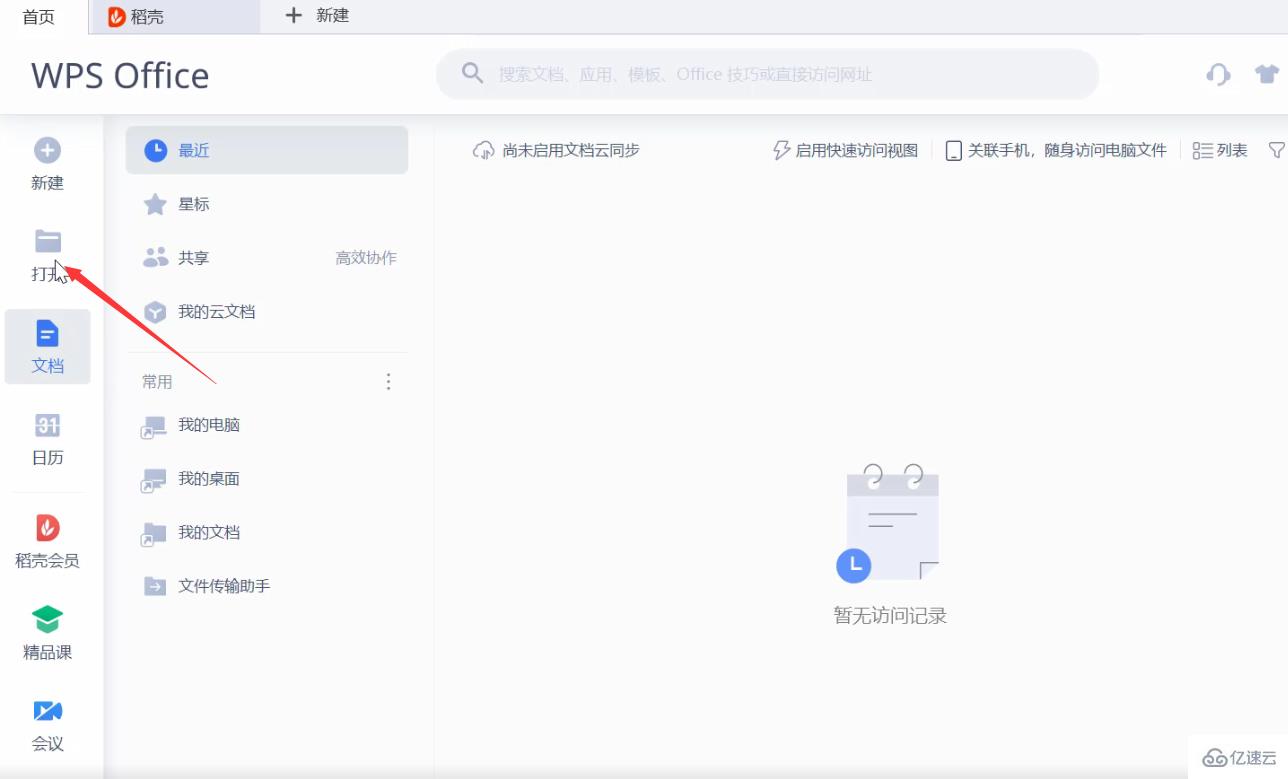Click 关联手机 phone access option
1288x779 pixels.
click(1056, 150)
